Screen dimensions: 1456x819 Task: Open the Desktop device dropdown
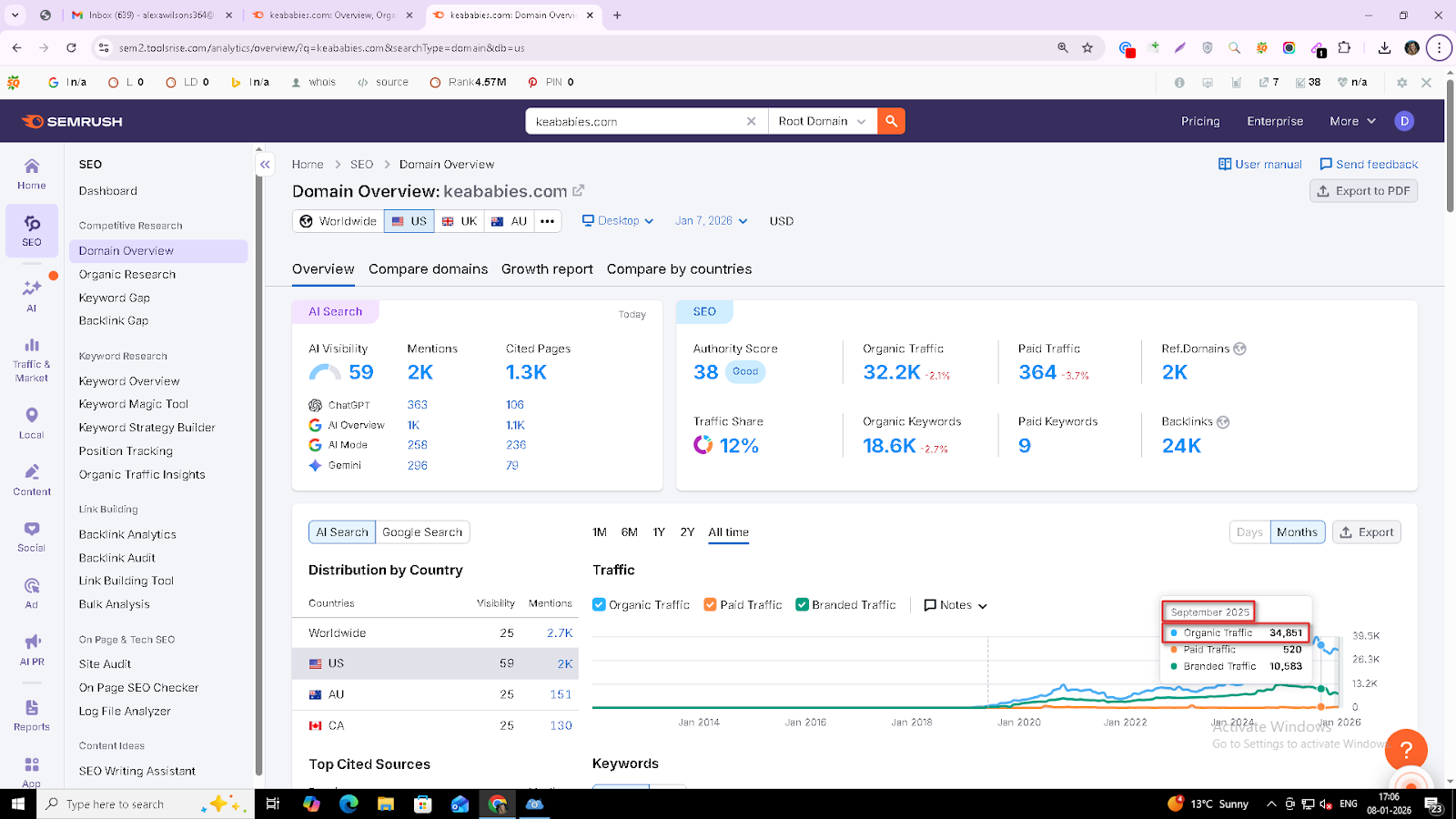click(618, 221)
